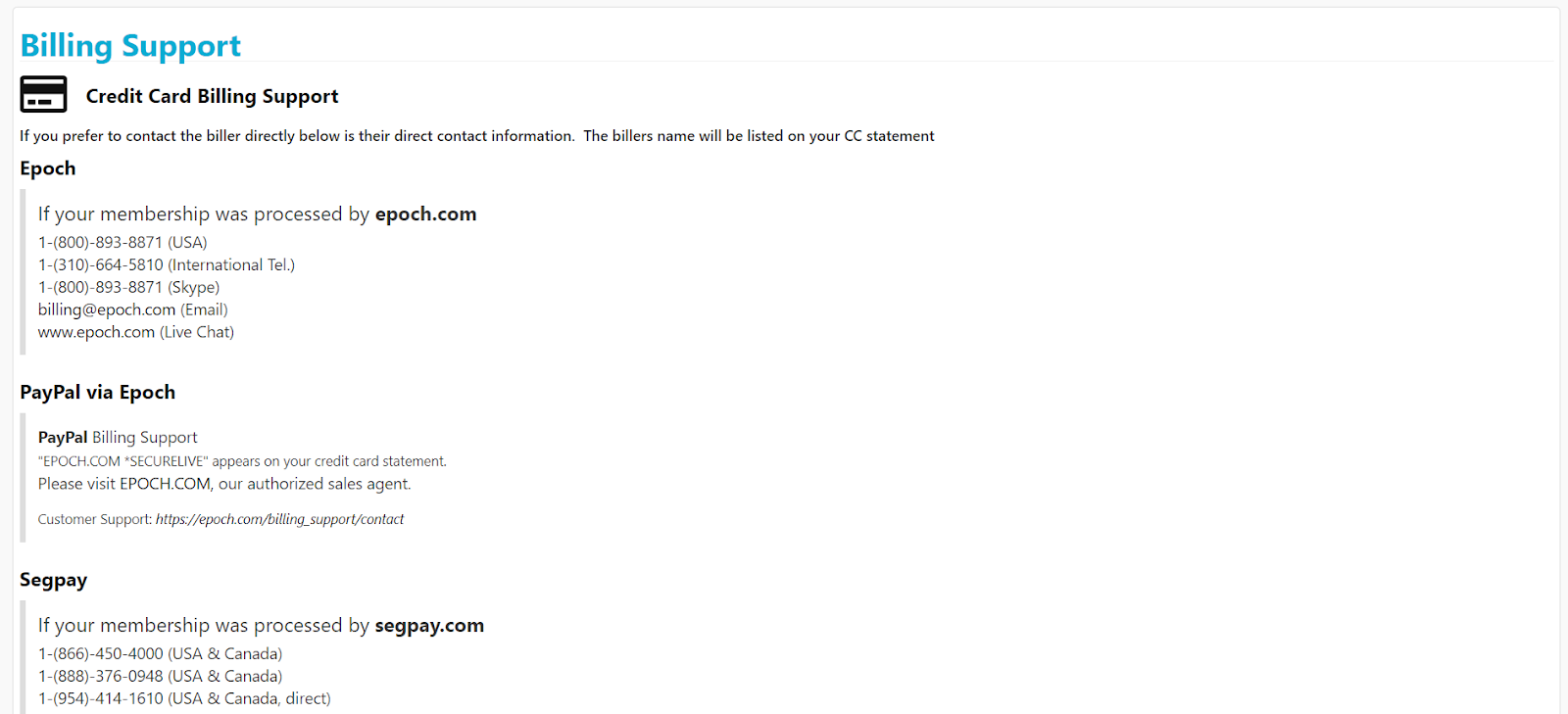Click the Epoch Skype phone number
Viewport: 1568px width, 714px height.
point(100,287)
